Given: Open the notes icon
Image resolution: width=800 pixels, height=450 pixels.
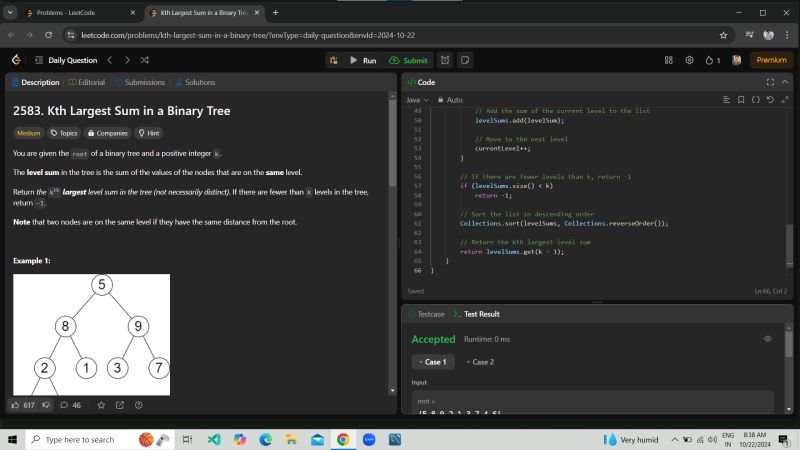Looking at the screenshot, I should pos(465,60).
